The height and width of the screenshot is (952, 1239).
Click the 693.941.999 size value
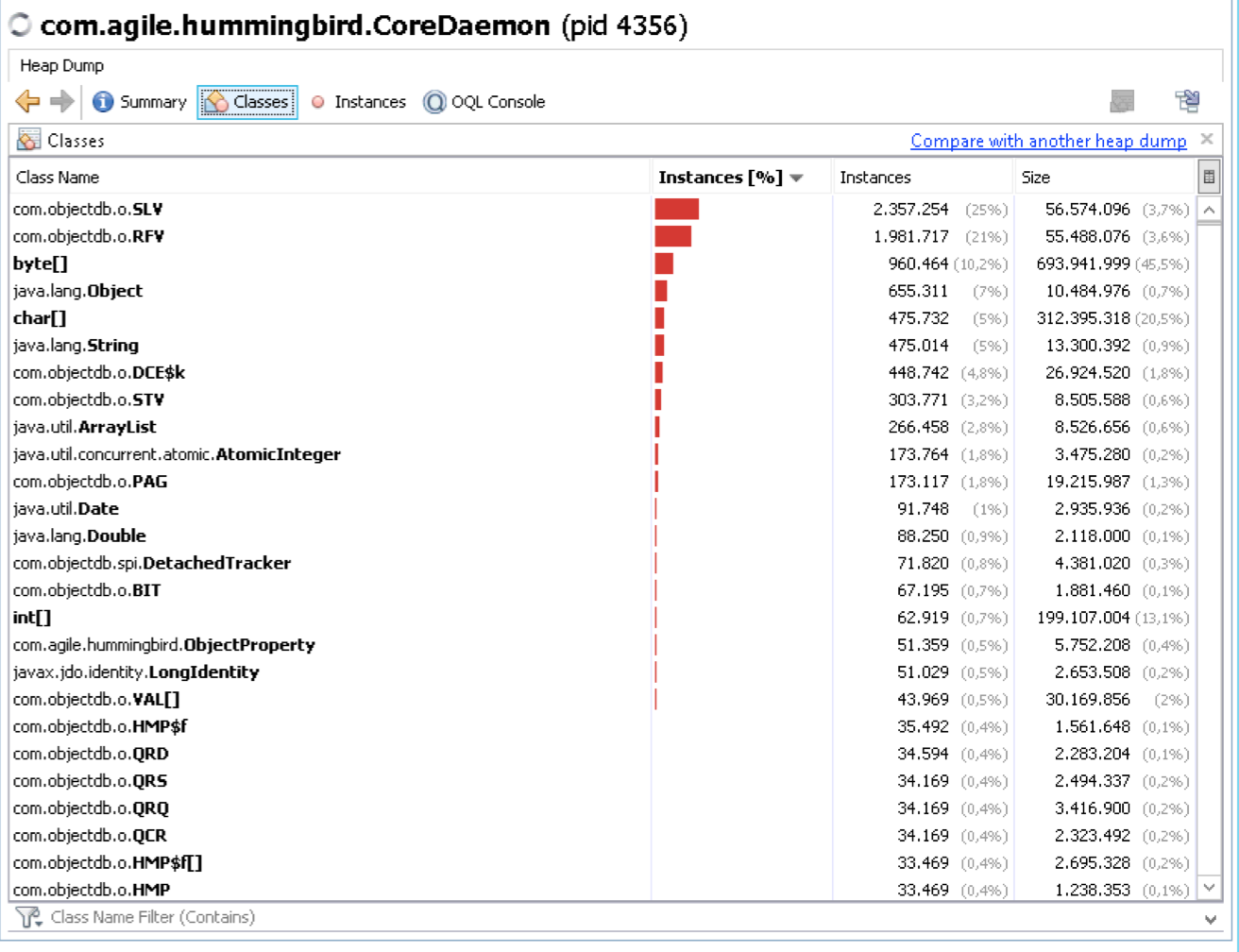(1084, 263)
